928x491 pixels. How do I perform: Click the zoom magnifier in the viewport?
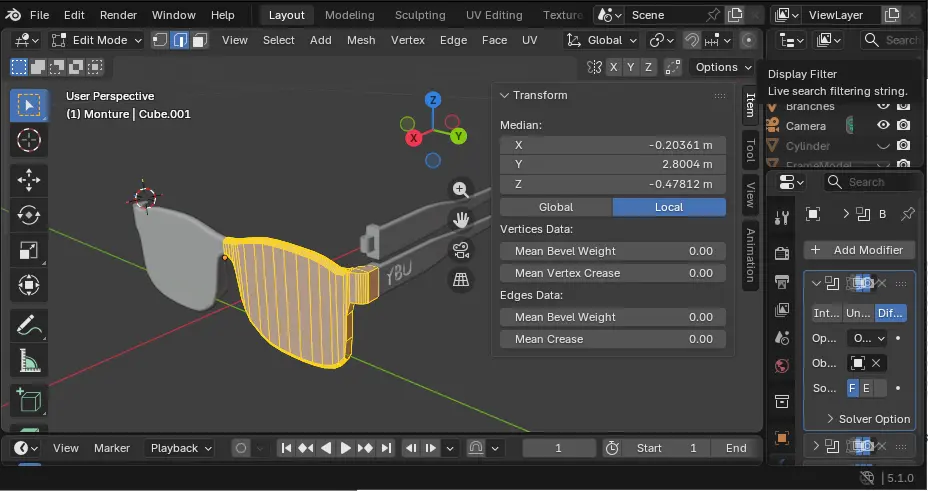(461, 190)
